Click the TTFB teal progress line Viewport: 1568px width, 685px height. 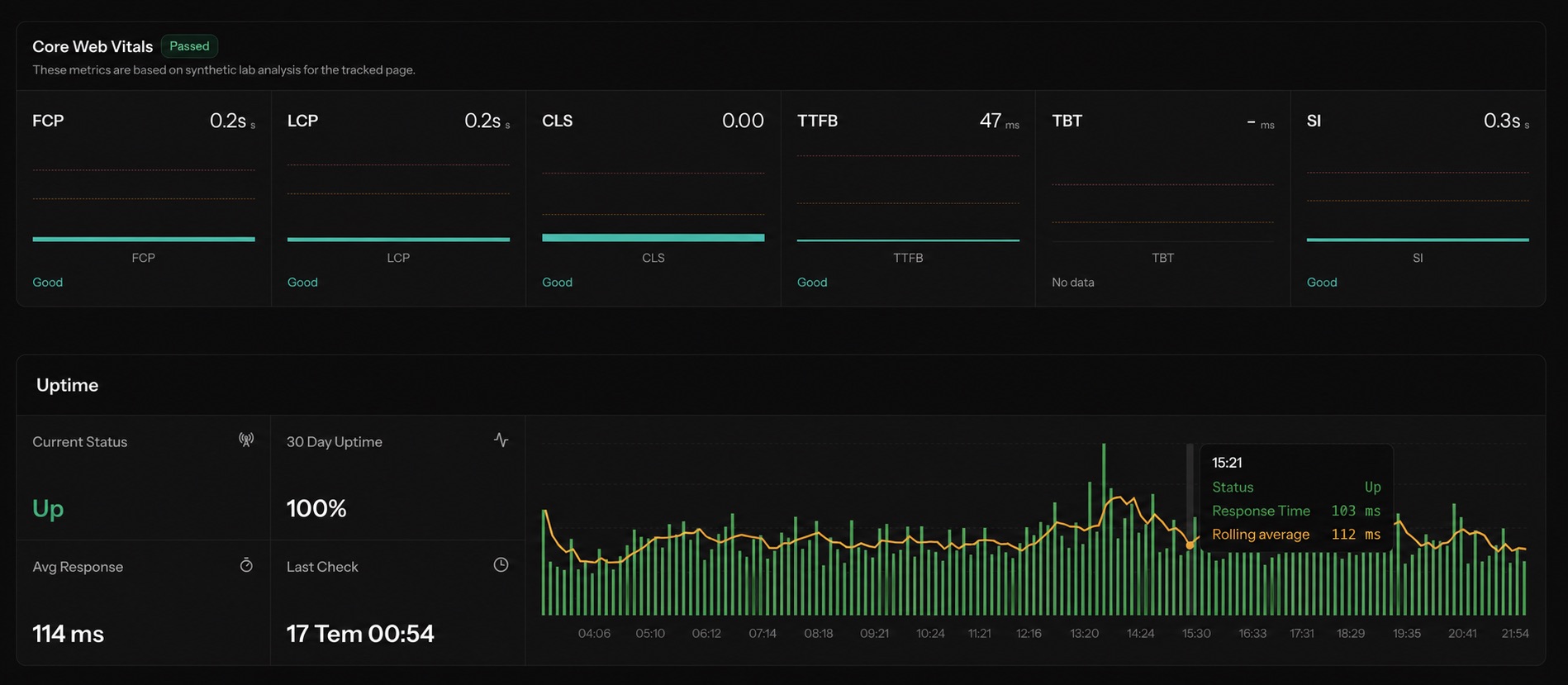click(x=908, y=240)
